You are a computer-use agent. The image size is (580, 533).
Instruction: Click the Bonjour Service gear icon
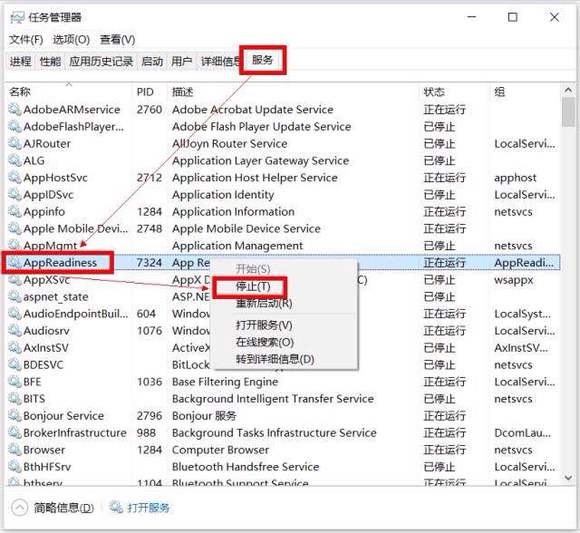pos(15,416)
